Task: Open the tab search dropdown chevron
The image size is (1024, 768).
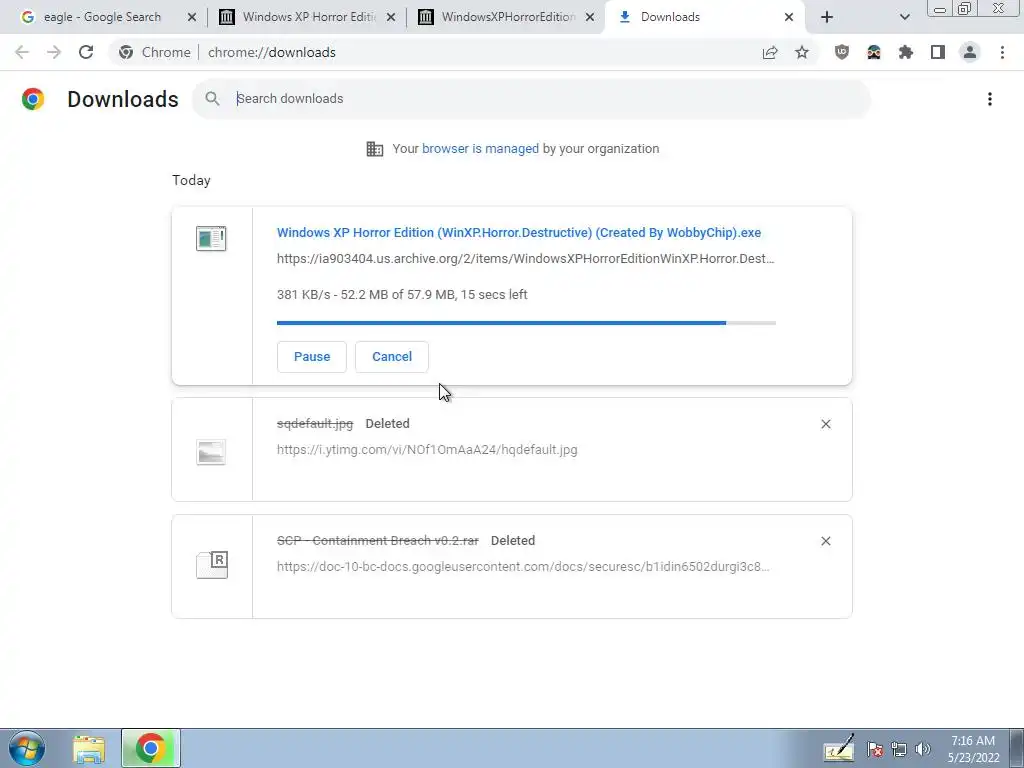Action: [x=904, y=18]
